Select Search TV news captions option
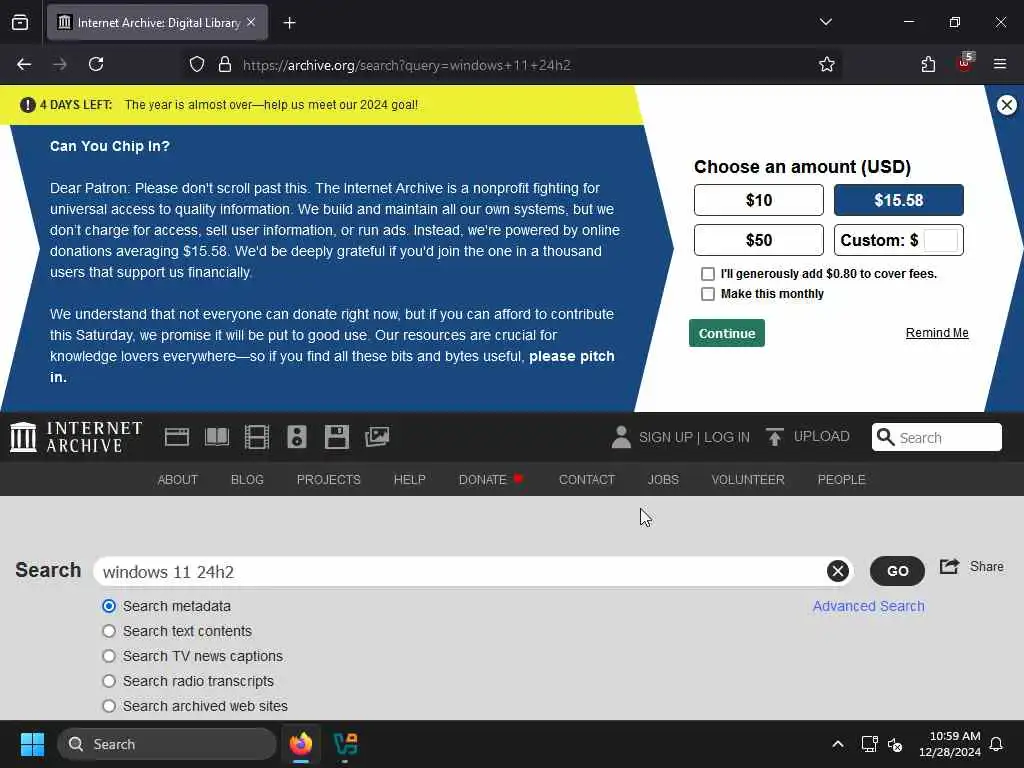1024x768 pixels. [109, 656]
